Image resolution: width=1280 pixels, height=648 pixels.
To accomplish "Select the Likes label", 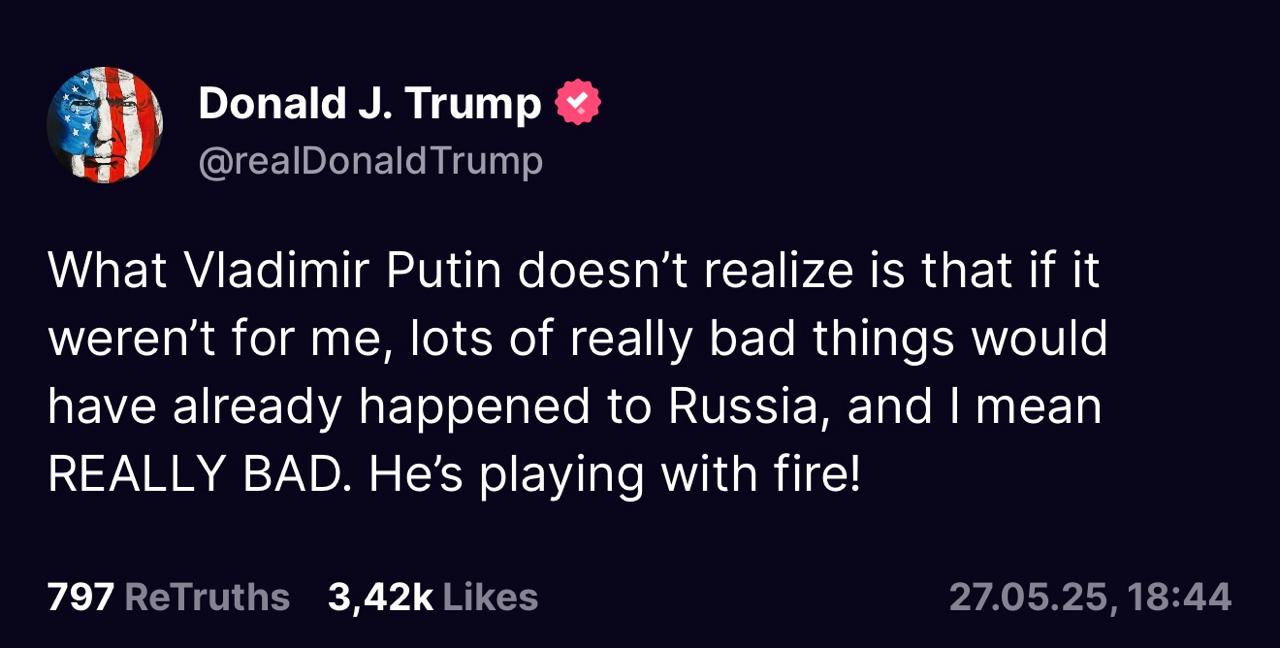I will click(x=490, y=597).
